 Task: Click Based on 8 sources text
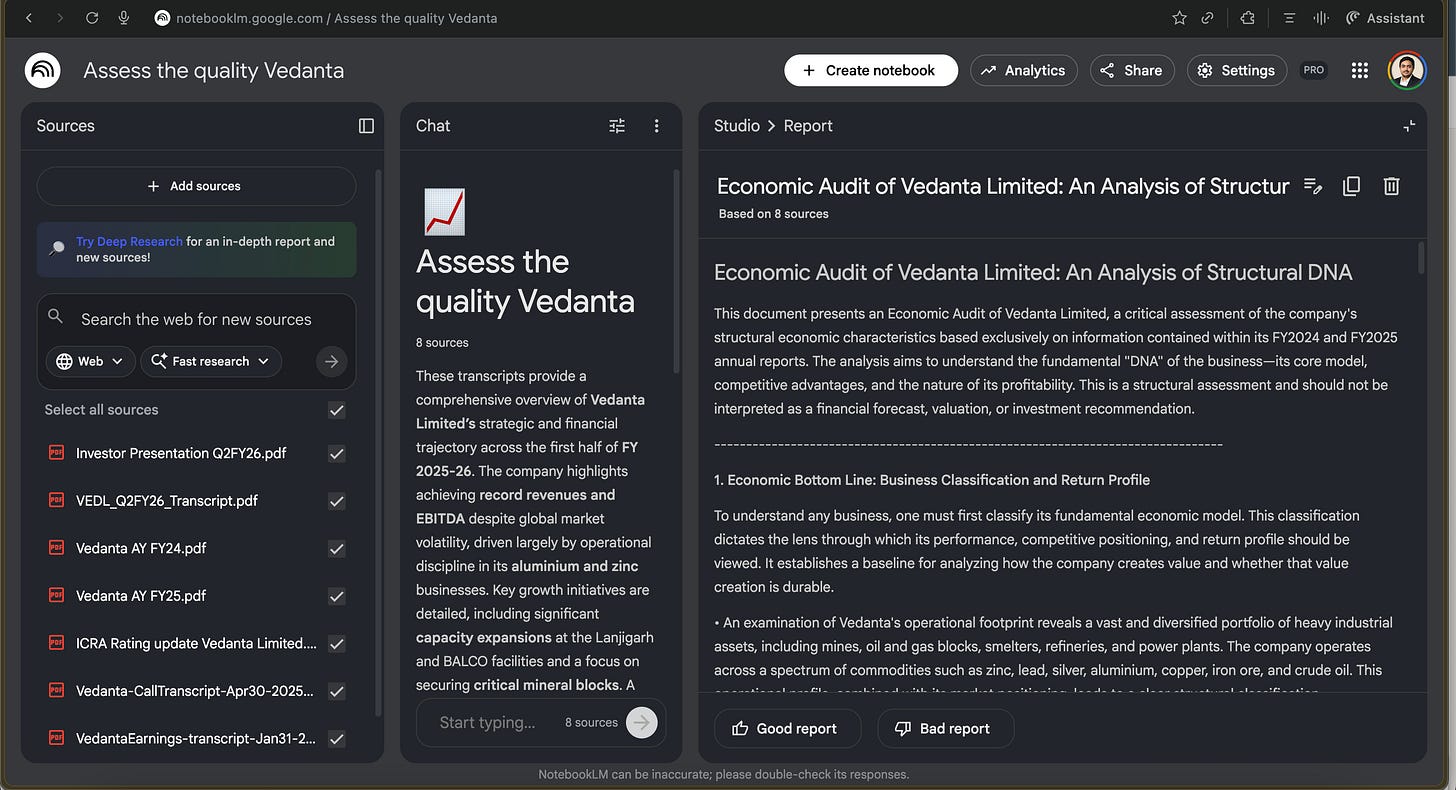(773, 214)
